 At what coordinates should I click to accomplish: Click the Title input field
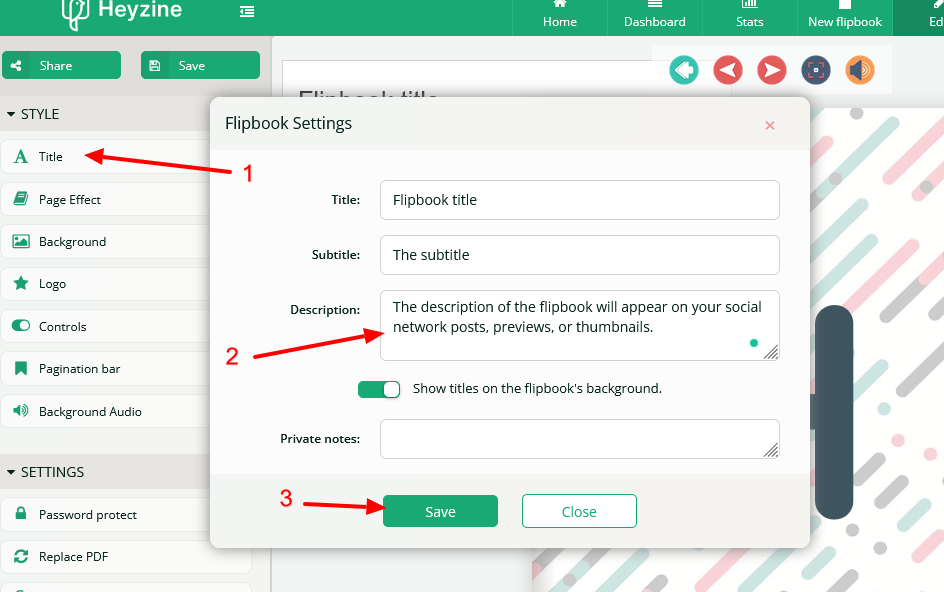pos(580,200)
